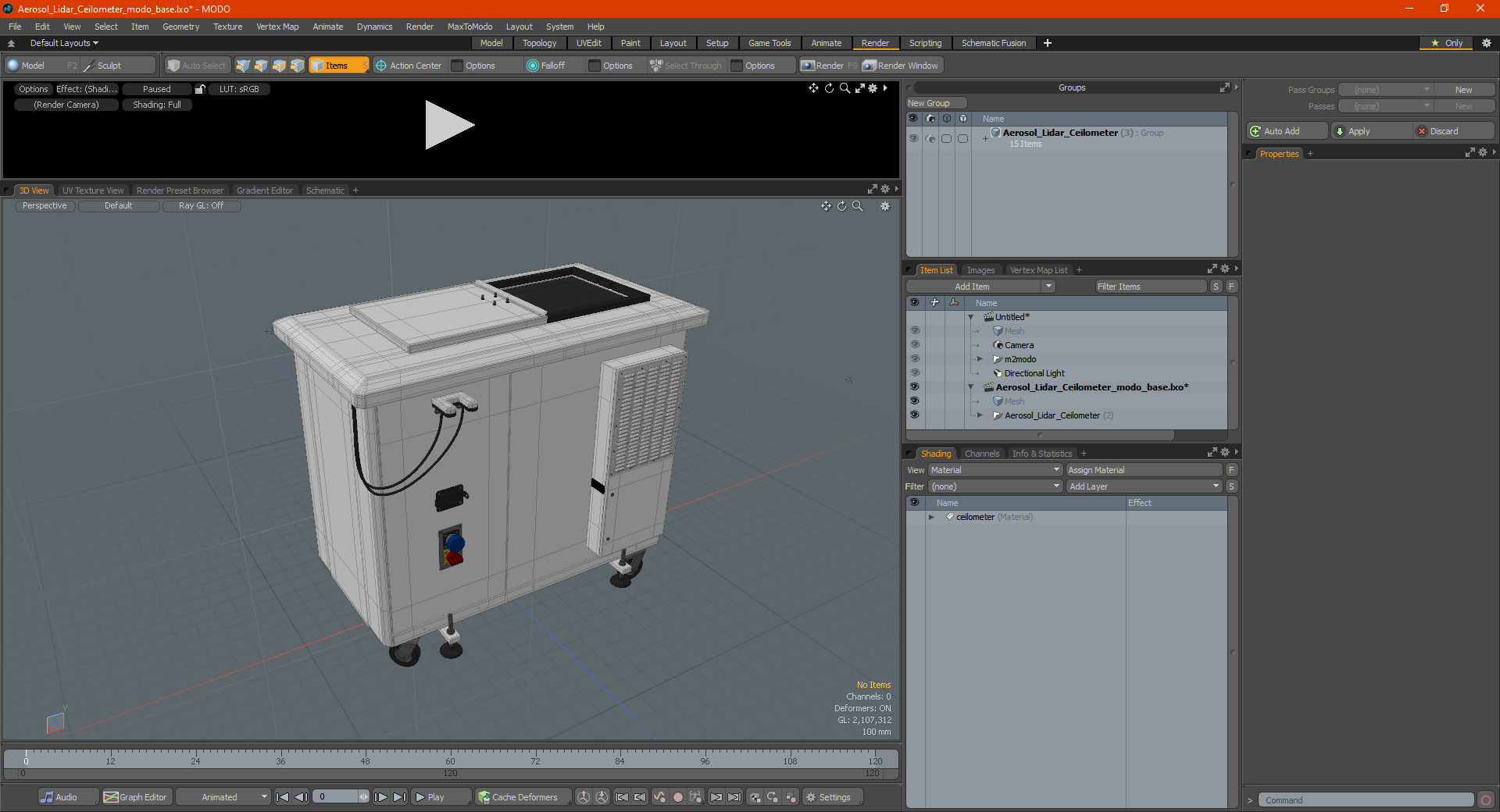Collapse the Untitled* scene
Image resolution: width=1500 pixels, height=812 pixels.
pos(970,317)
